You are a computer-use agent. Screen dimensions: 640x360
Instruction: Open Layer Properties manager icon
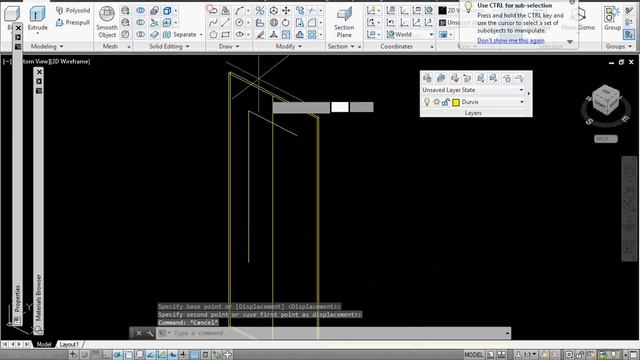[x=427, y=78]
